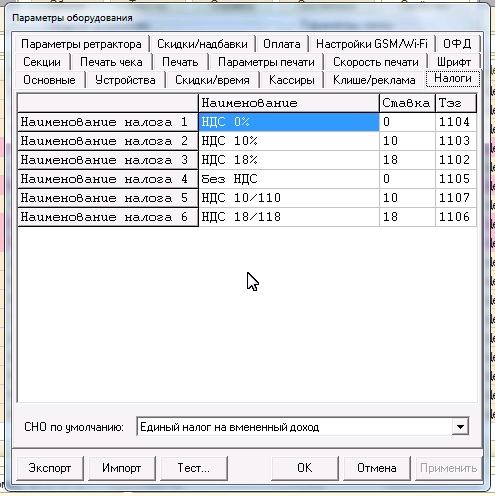
Task: Click the rate cell in НДС 10/110 row
Action: coord(407,198)
